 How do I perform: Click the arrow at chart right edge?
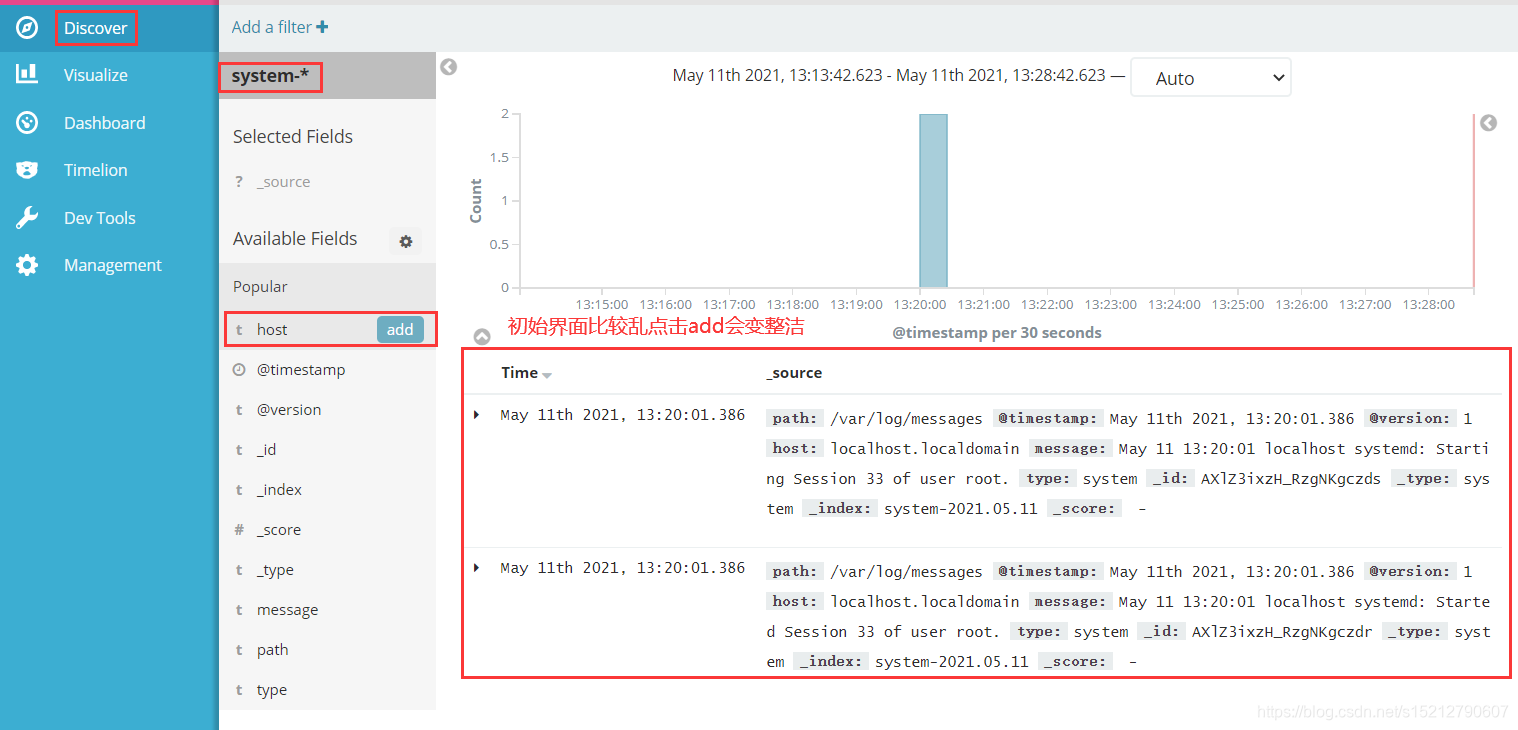1489,123
